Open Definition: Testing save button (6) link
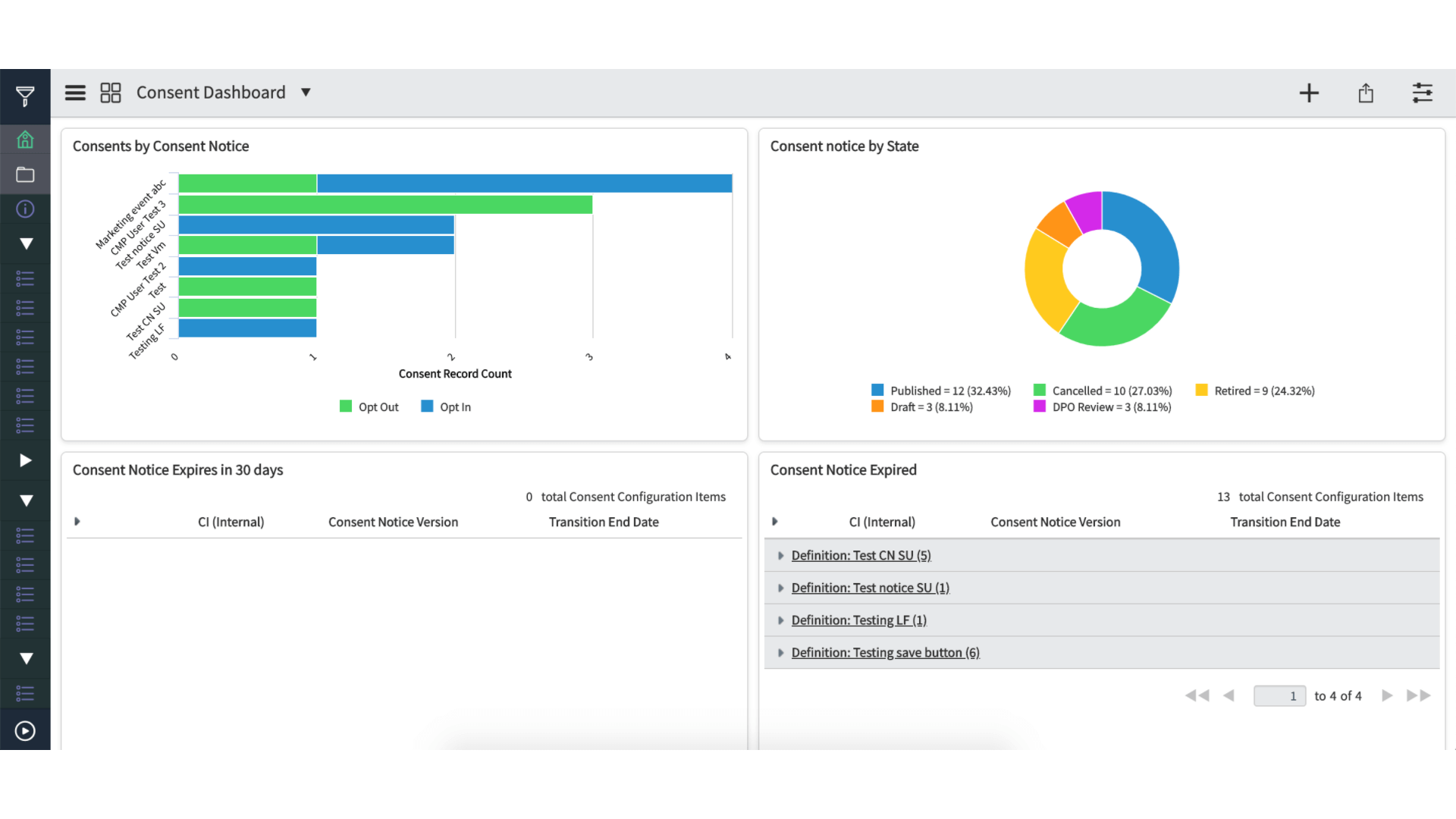Screen dimensions: 1456x819 (x=885, y=653)
